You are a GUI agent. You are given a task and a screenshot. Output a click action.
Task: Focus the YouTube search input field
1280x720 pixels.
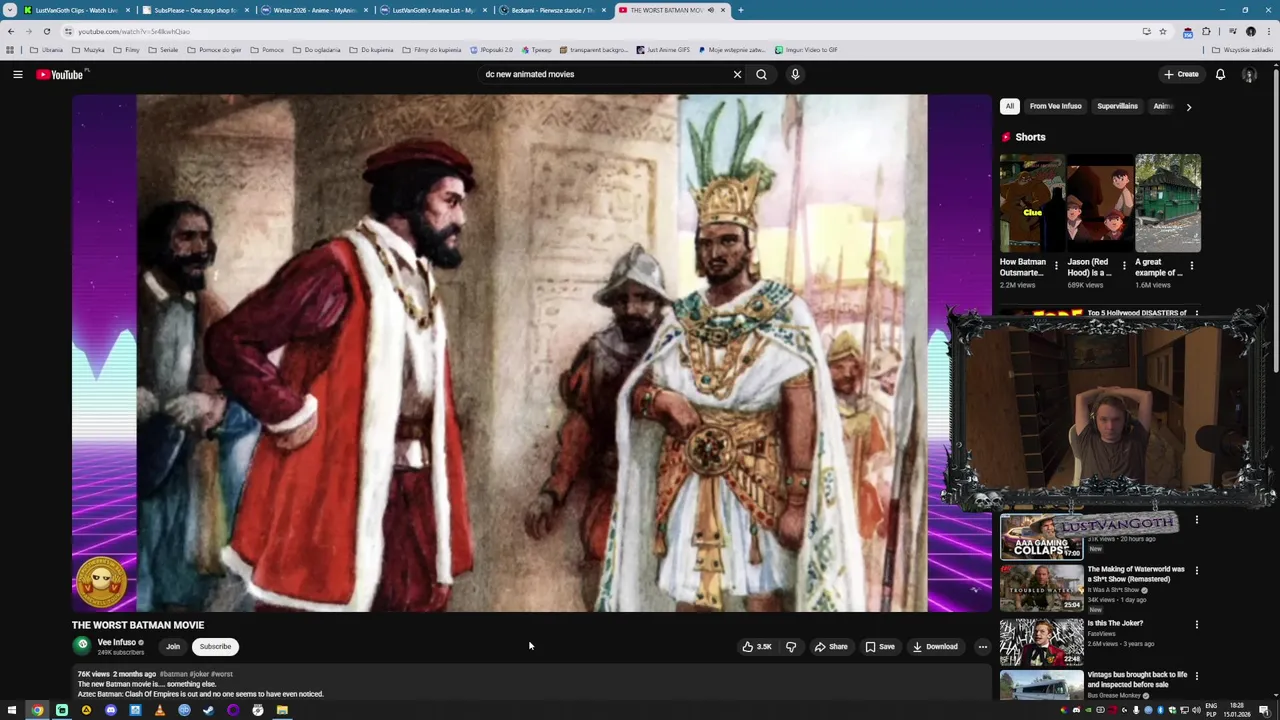coord(605,74)
